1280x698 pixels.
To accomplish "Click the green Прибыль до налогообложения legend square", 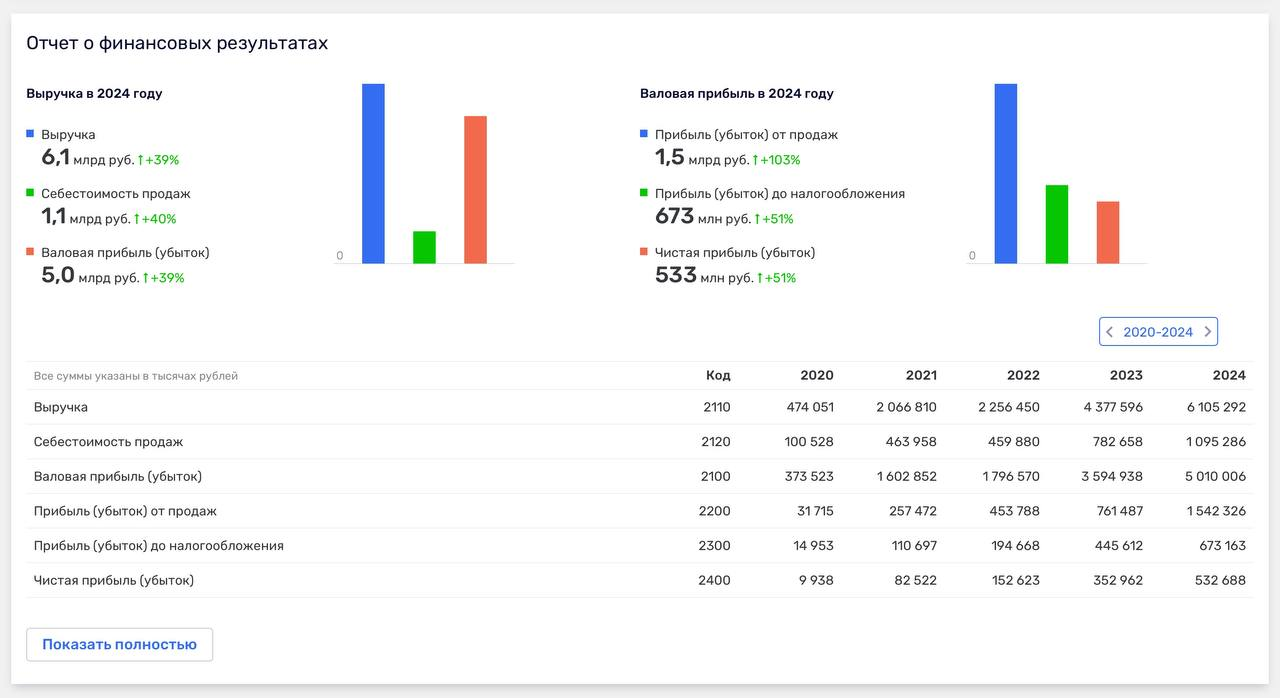I will 644,192.
